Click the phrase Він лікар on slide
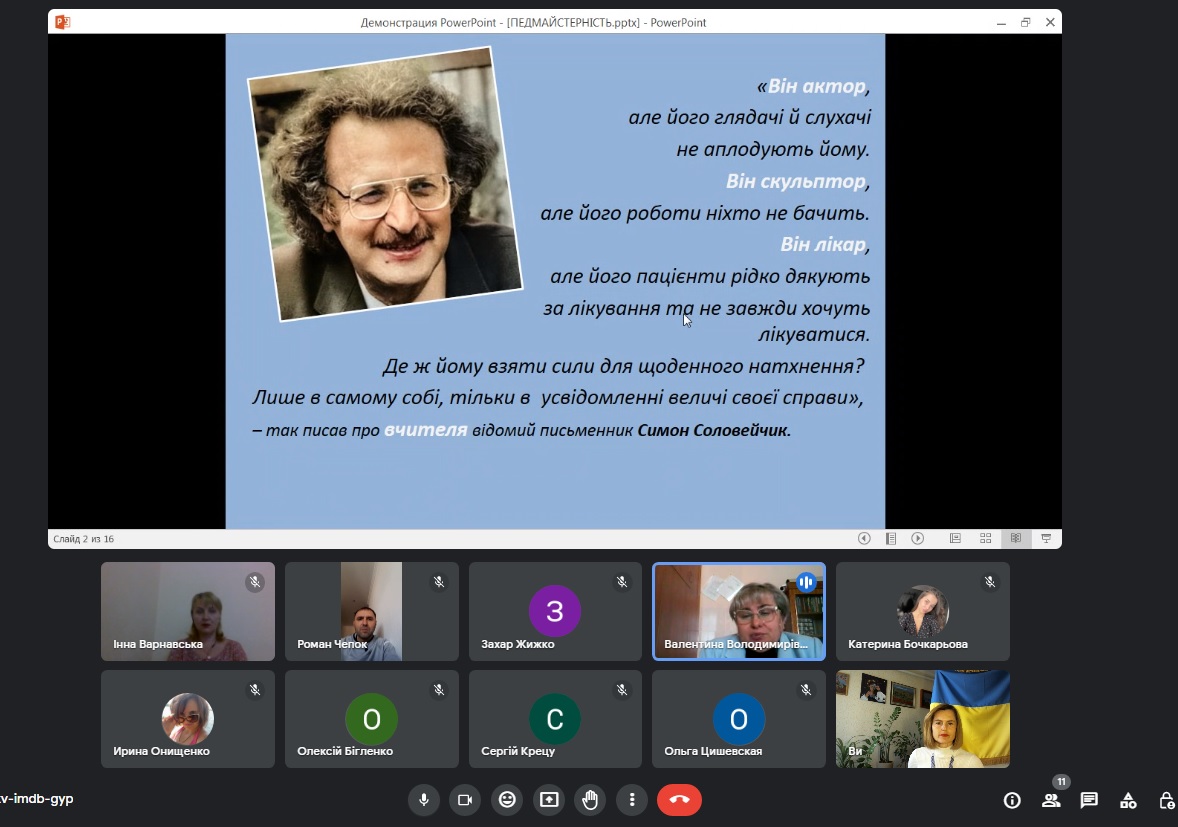Image resolution: width=1178 pixels, height=827 pixels. 823,245
